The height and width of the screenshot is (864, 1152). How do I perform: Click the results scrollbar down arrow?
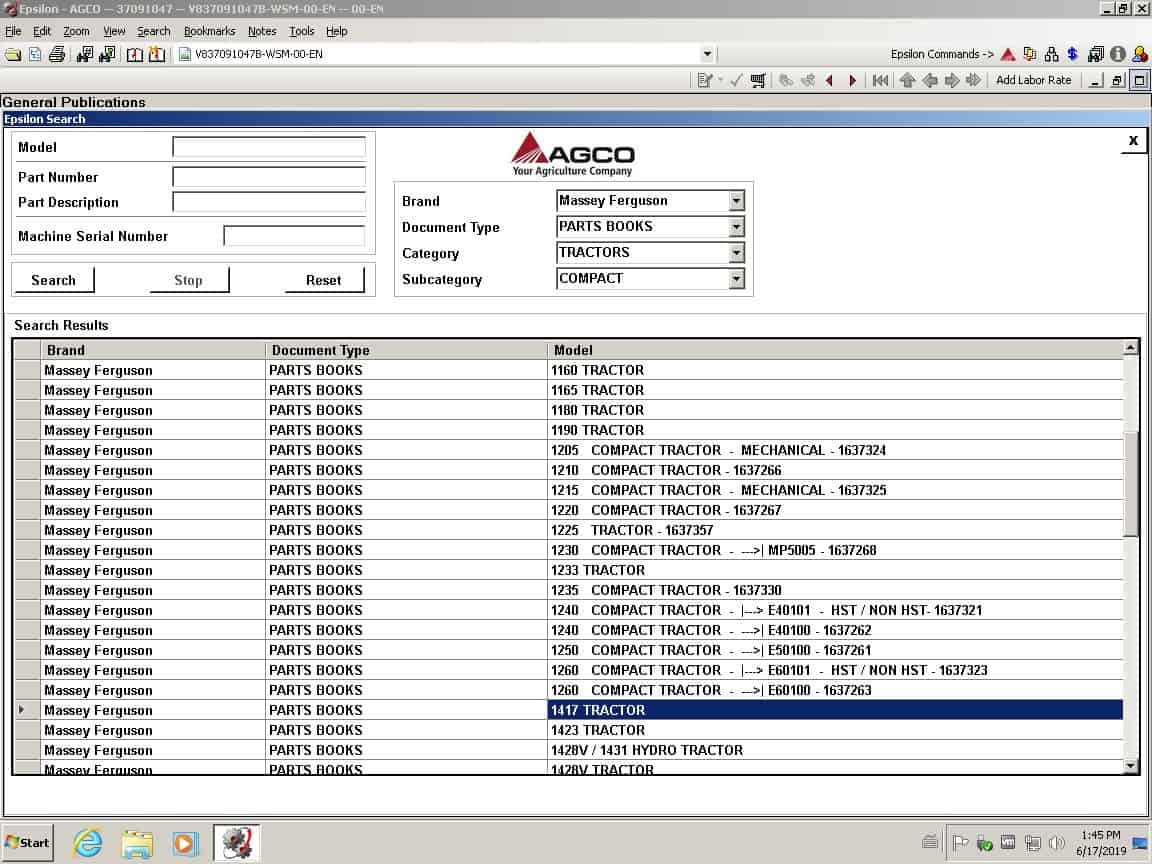click(1131, 766)
